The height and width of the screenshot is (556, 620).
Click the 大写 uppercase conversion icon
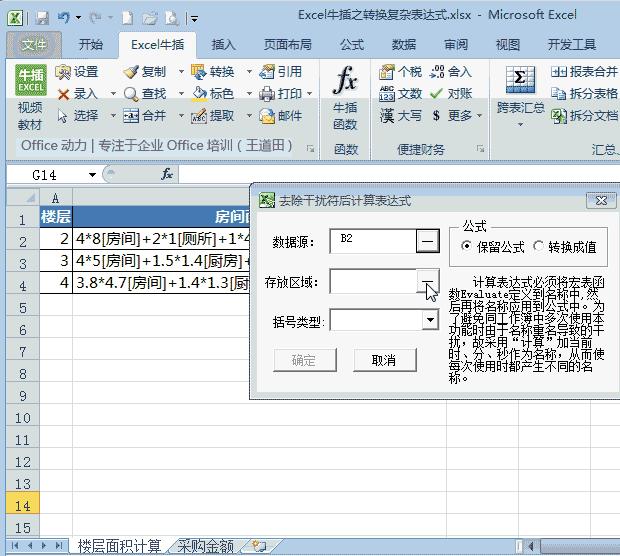pyautogui.click(x=386, y=116)
